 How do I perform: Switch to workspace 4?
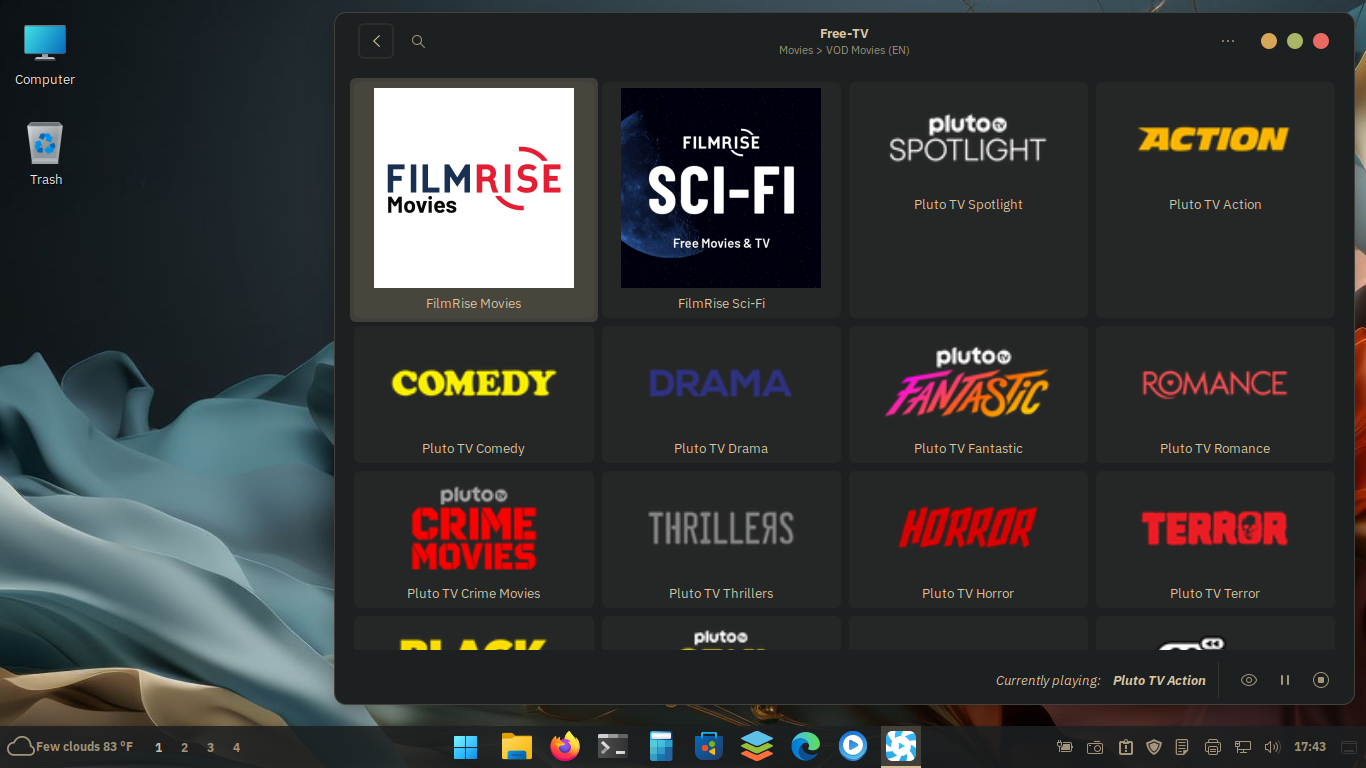click(x=236, y=747)
